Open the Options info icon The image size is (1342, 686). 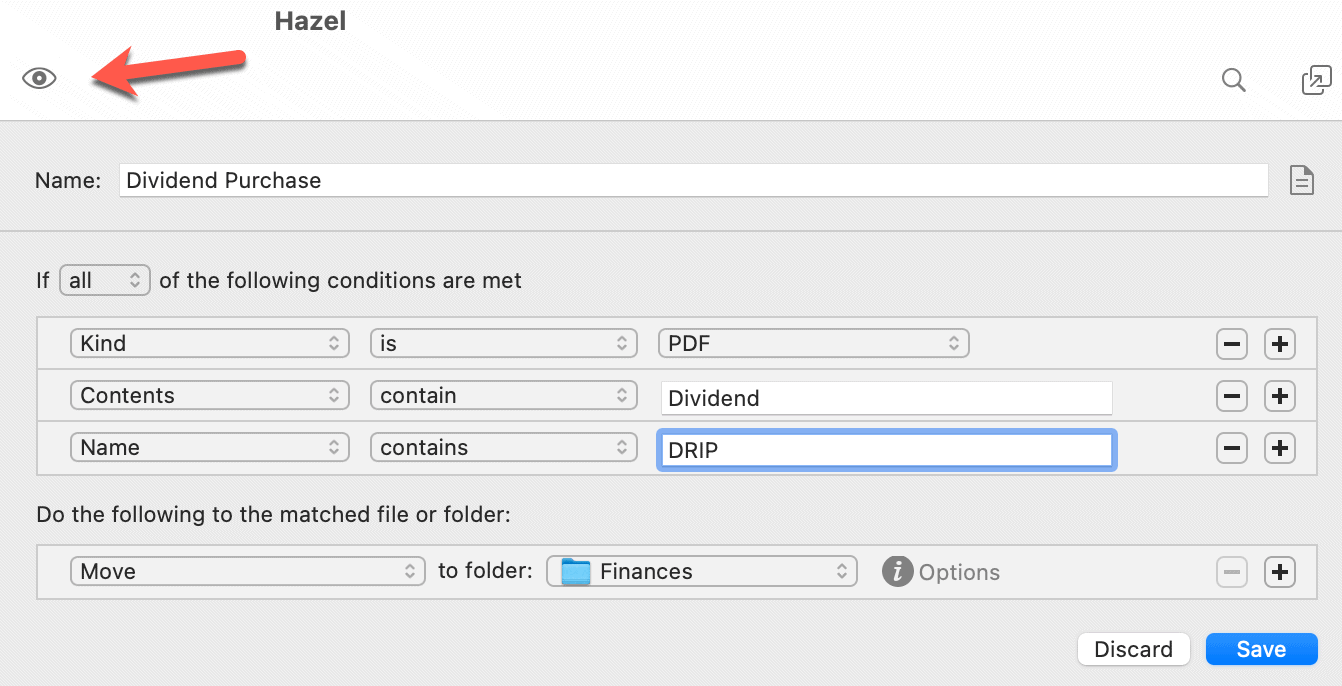pos(897,572)
